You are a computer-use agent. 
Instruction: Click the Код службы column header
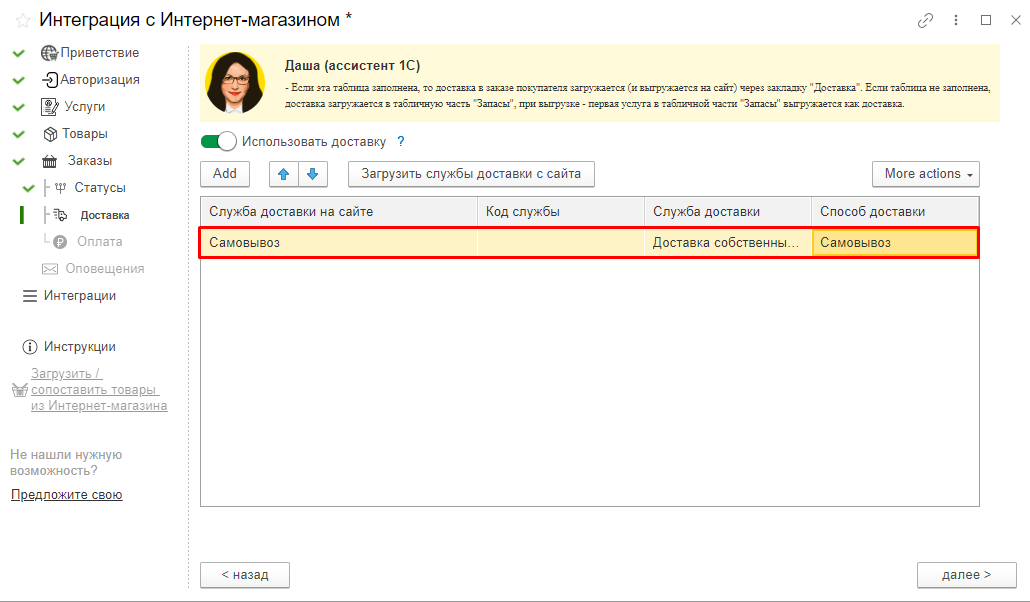pos(561,212)
